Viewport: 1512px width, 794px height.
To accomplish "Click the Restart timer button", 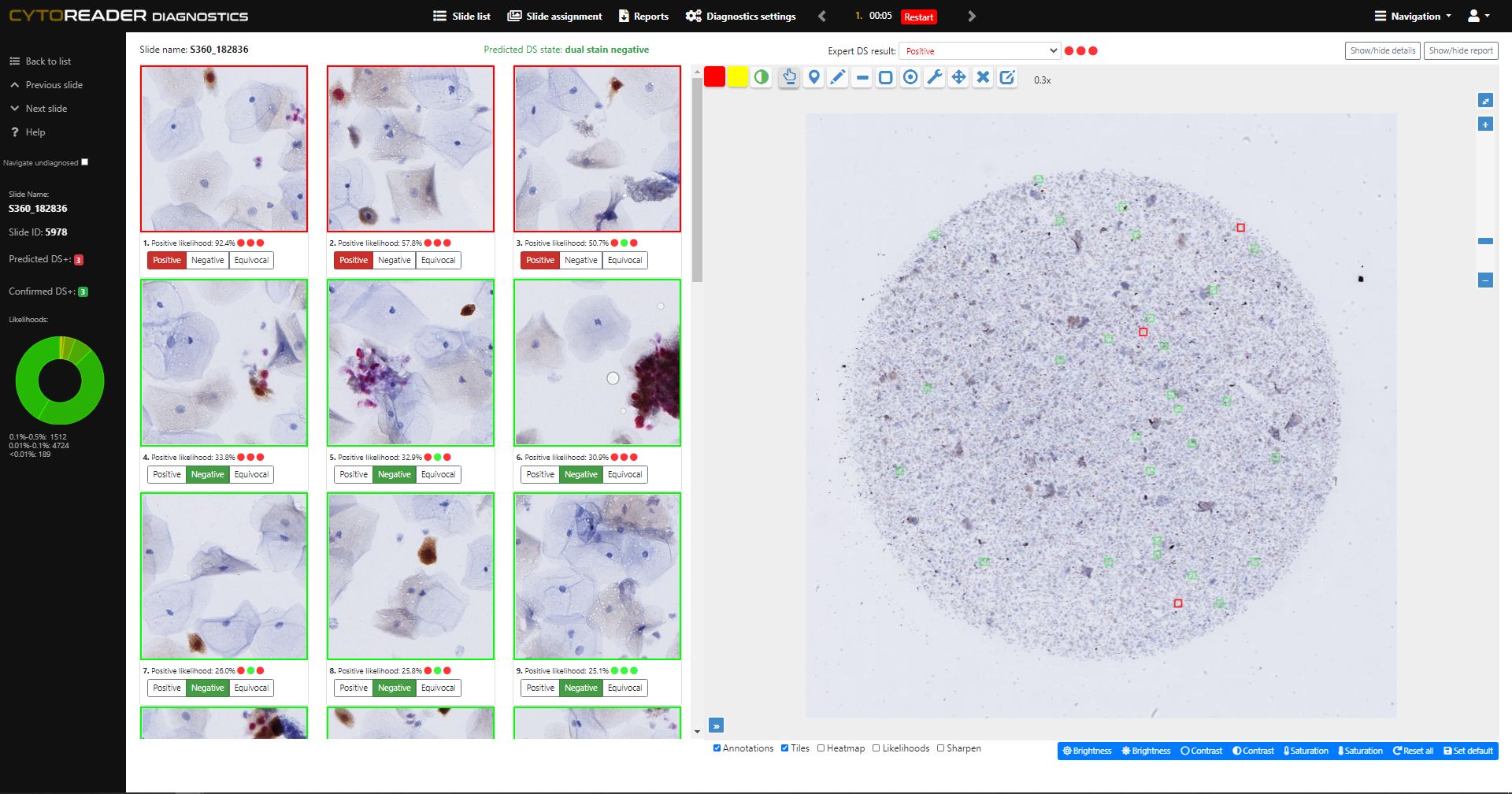I will (918, 17).
